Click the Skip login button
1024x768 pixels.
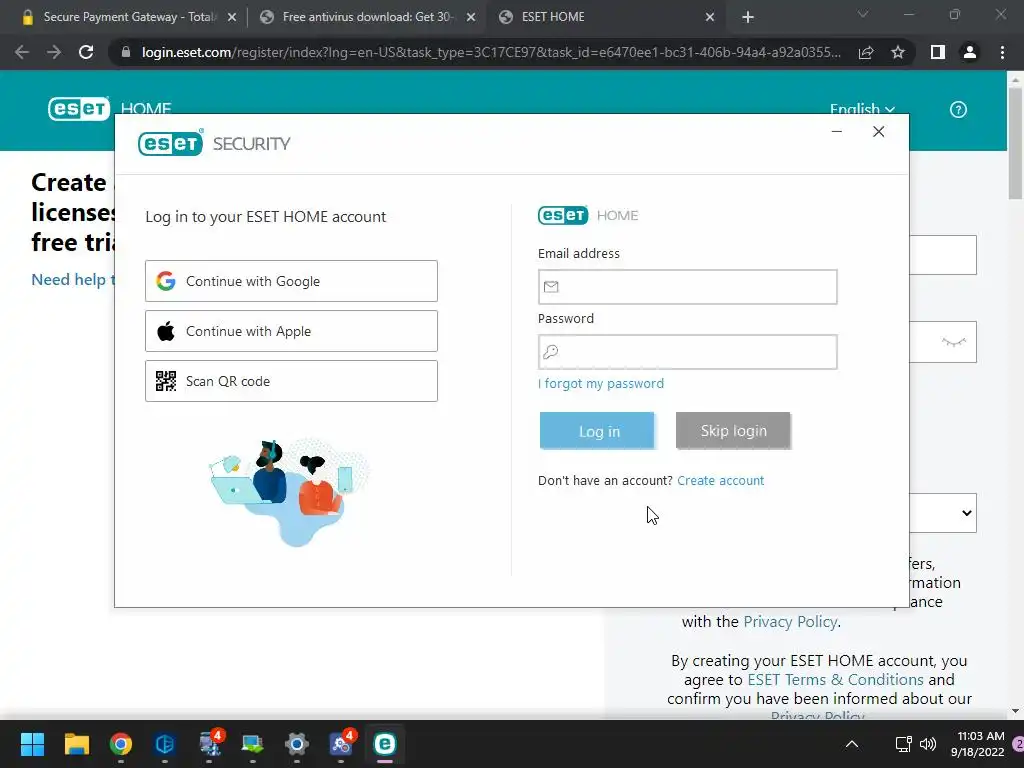733,430
